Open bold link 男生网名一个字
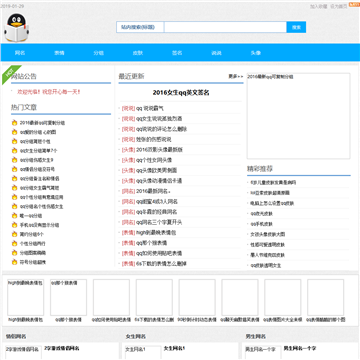 pos(300,348)
